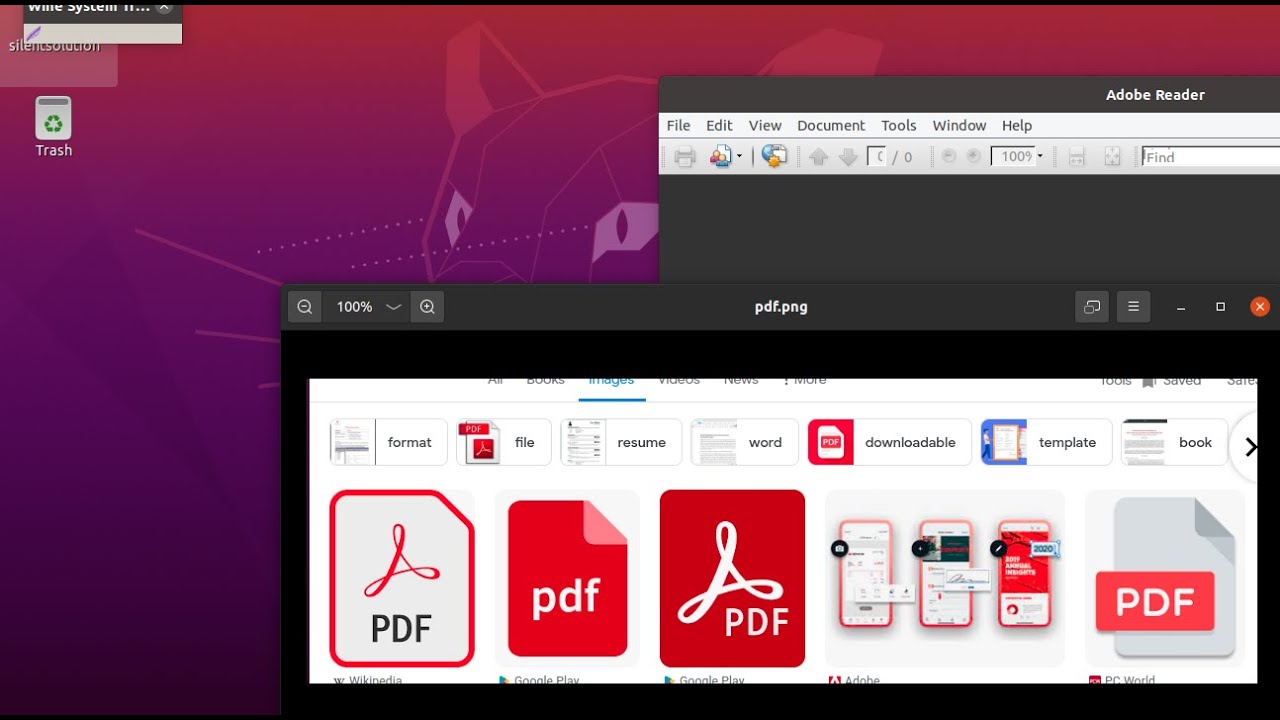Viewport: 1280px width, 720px height.
Task: Click the round zoom in button in Adobe Reader
Action: click(973, 156)
